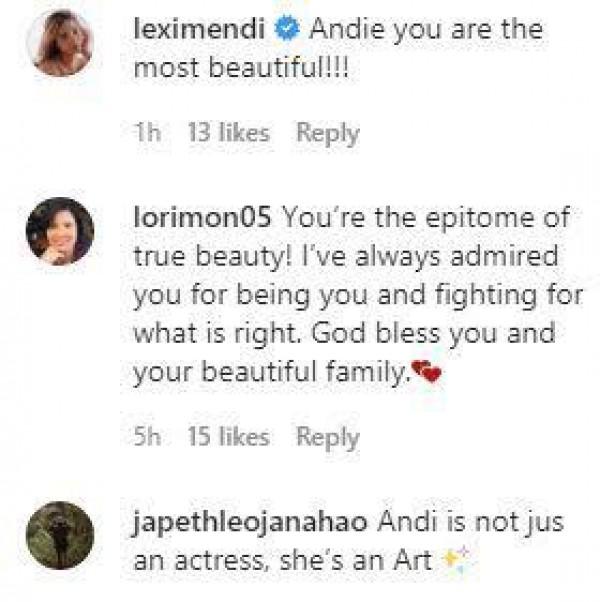Click the '1h' timestamp on leximendi's comment

pos(146,132)
